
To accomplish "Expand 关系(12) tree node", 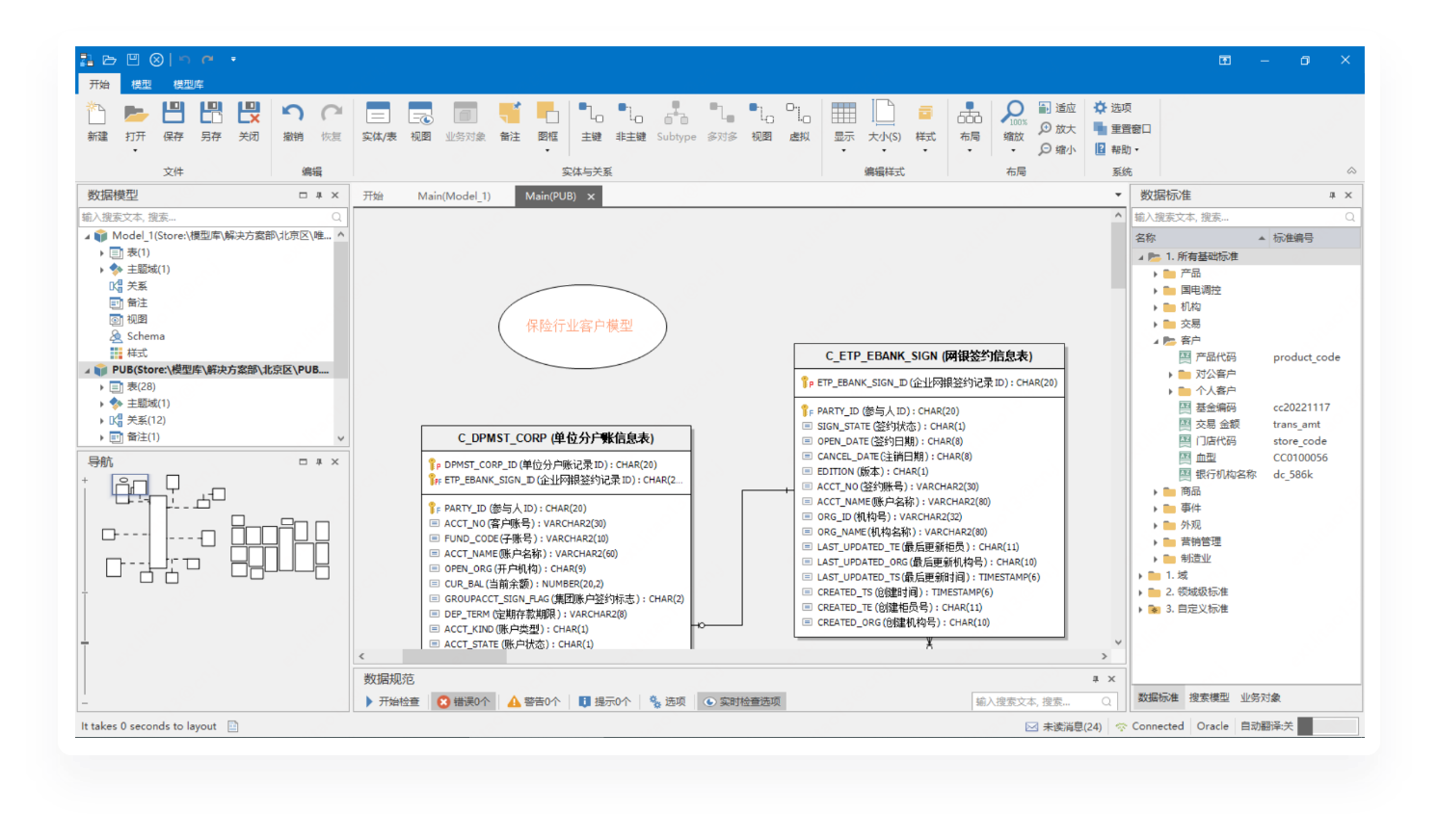I will 102,420.
